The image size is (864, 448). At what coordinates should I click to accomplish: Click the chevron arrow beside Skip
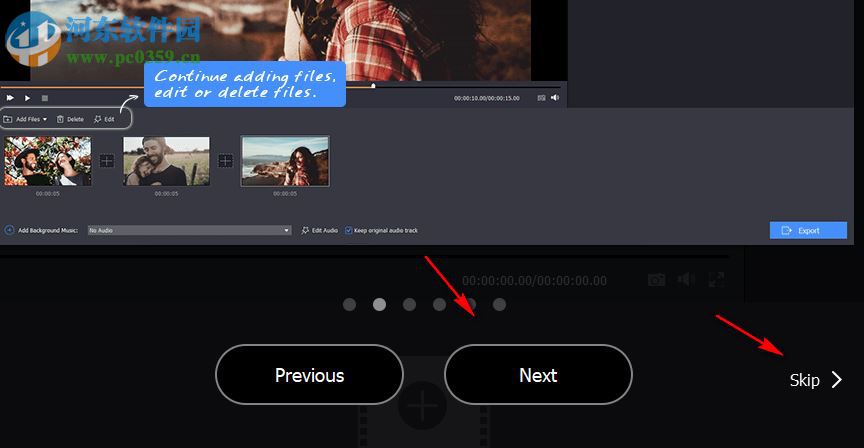coord(836,379)
